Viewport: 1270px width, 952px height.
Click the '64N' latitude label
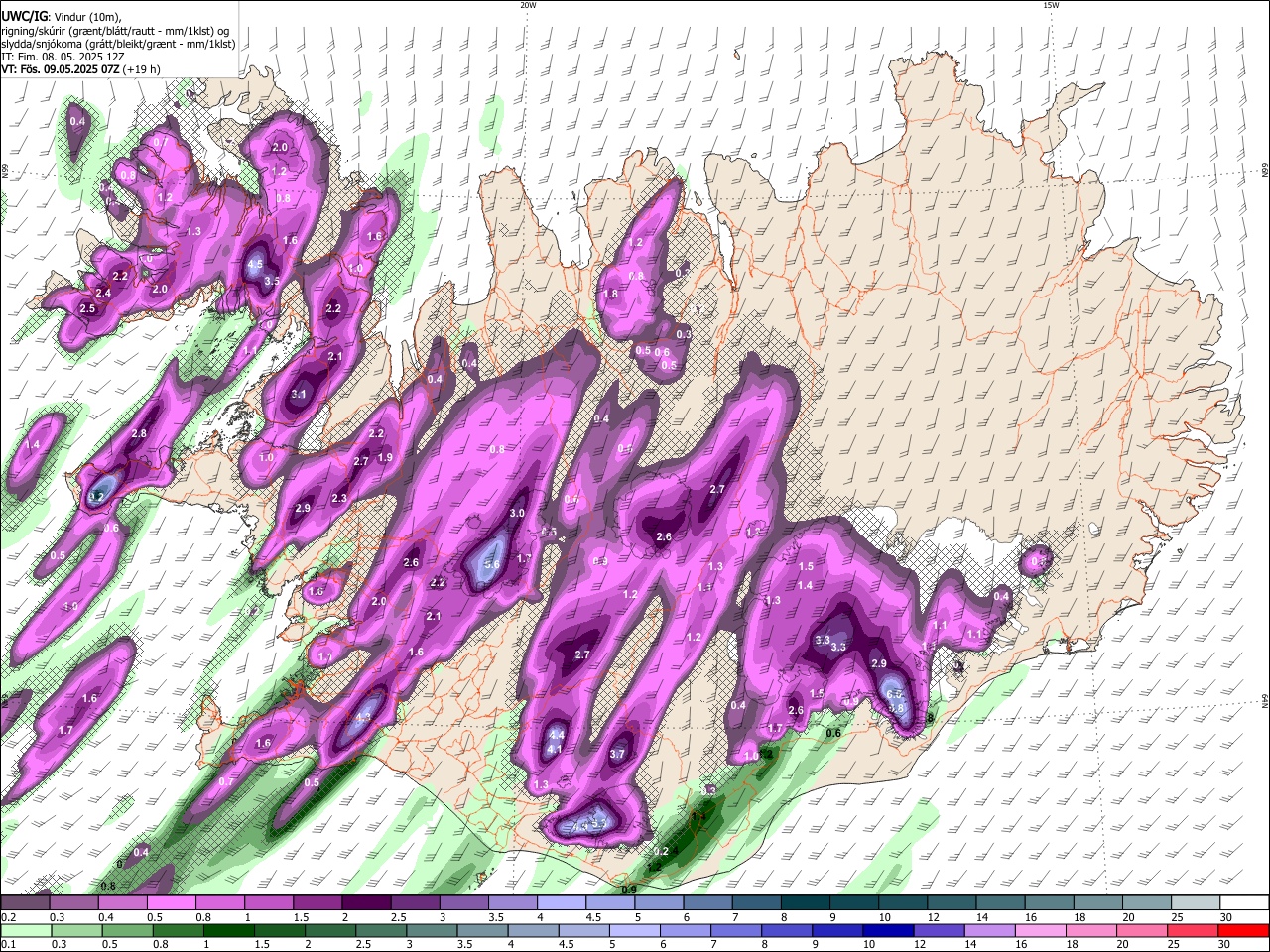point(1265,700)
